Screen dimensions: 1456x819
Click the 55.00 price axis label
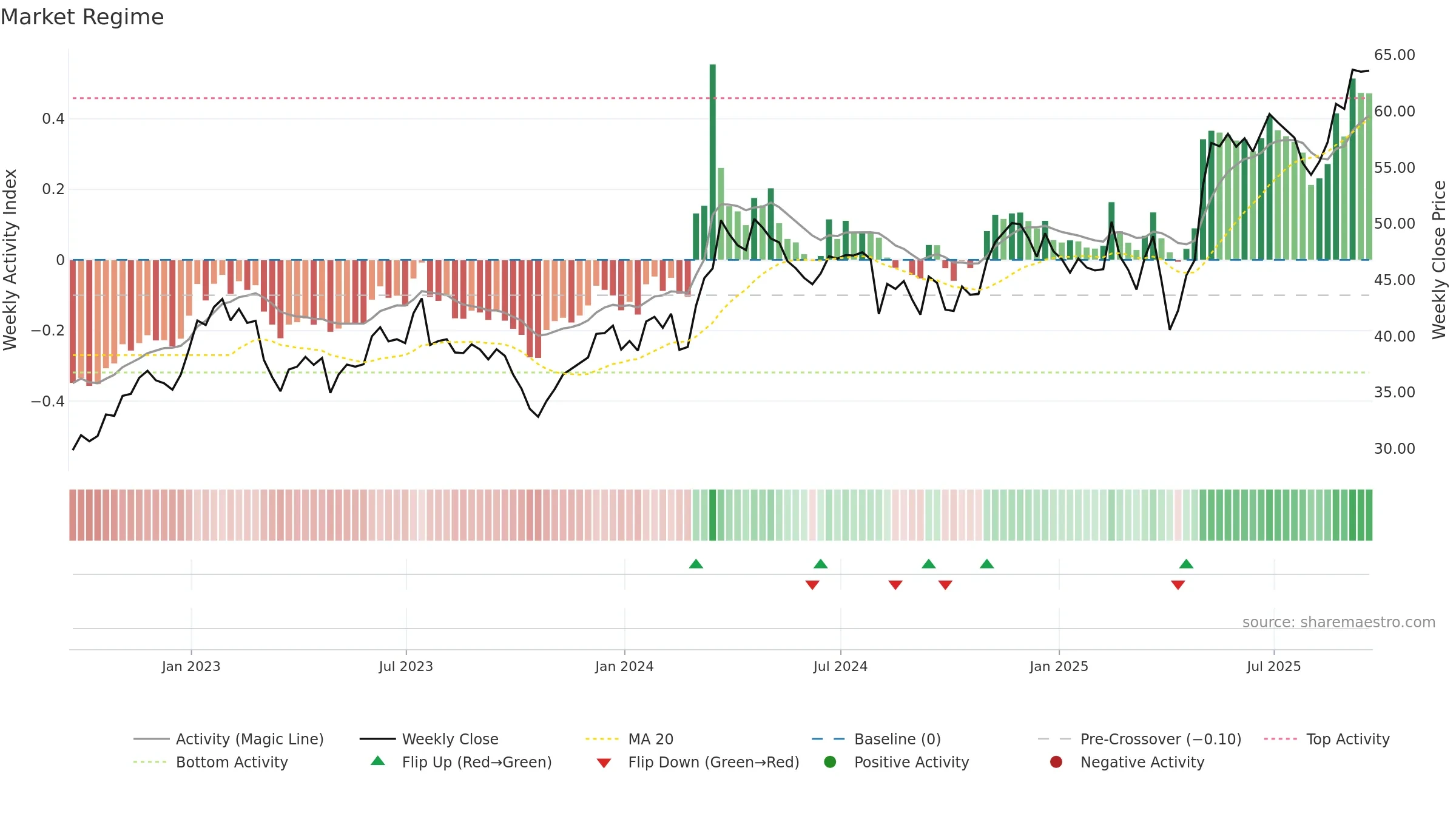(x=1394, y=168)
